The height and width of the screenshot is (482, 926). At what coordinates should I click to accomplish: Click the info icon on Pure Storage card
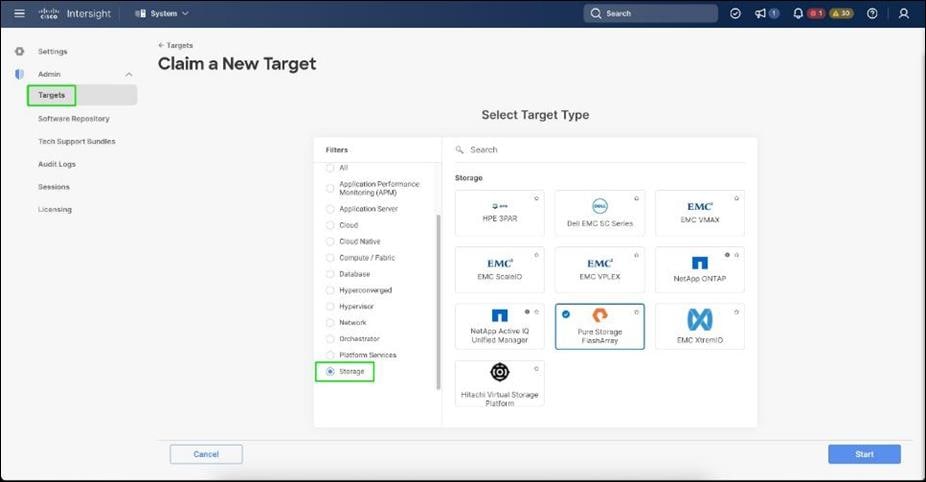pyautogui.click(x=637, y=312)
